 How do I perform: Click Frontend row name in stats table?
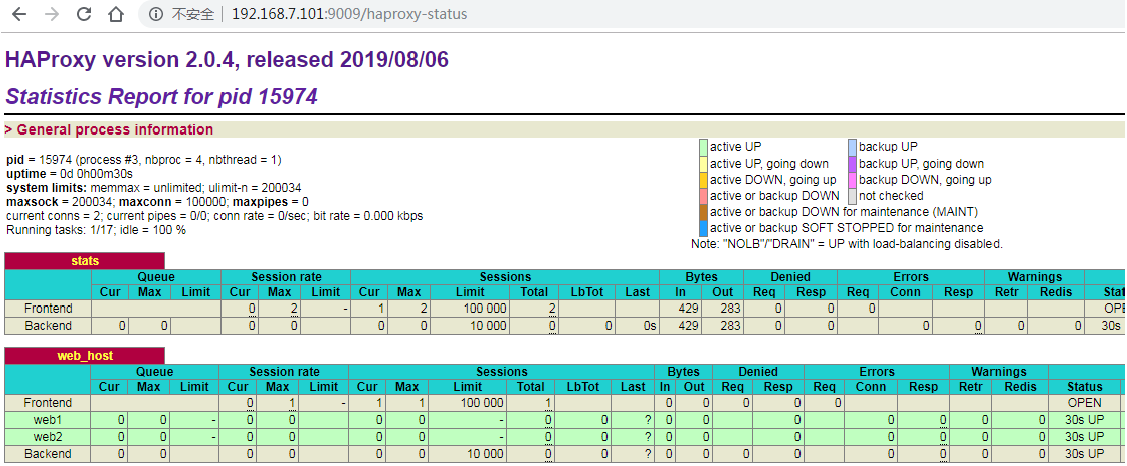pyautogui.click(x=47, y=309)
